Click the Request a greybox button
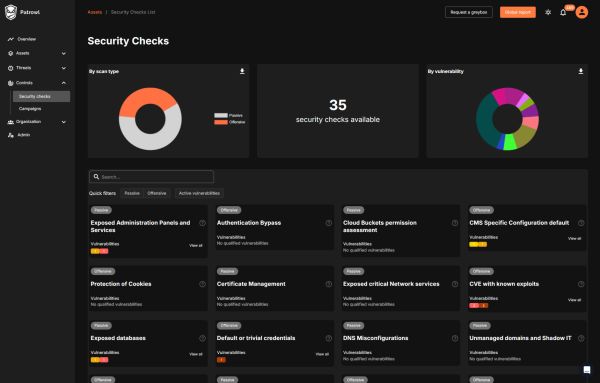This screenshot has height=383, width=600. (468, 12)
